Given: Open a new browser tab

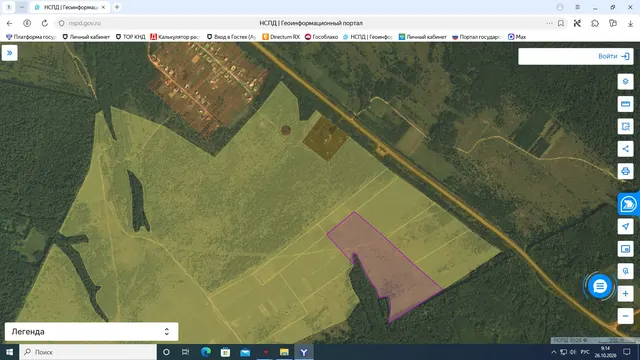Looking at the screenshot, I should (117, 7).
